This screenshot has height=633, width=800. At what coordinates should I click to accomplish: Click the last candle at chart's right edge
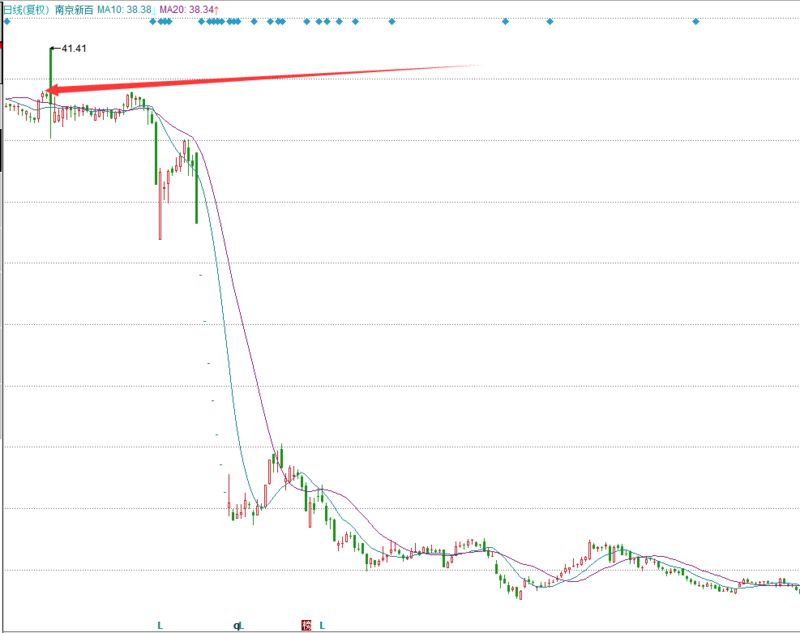pos(797,587)
